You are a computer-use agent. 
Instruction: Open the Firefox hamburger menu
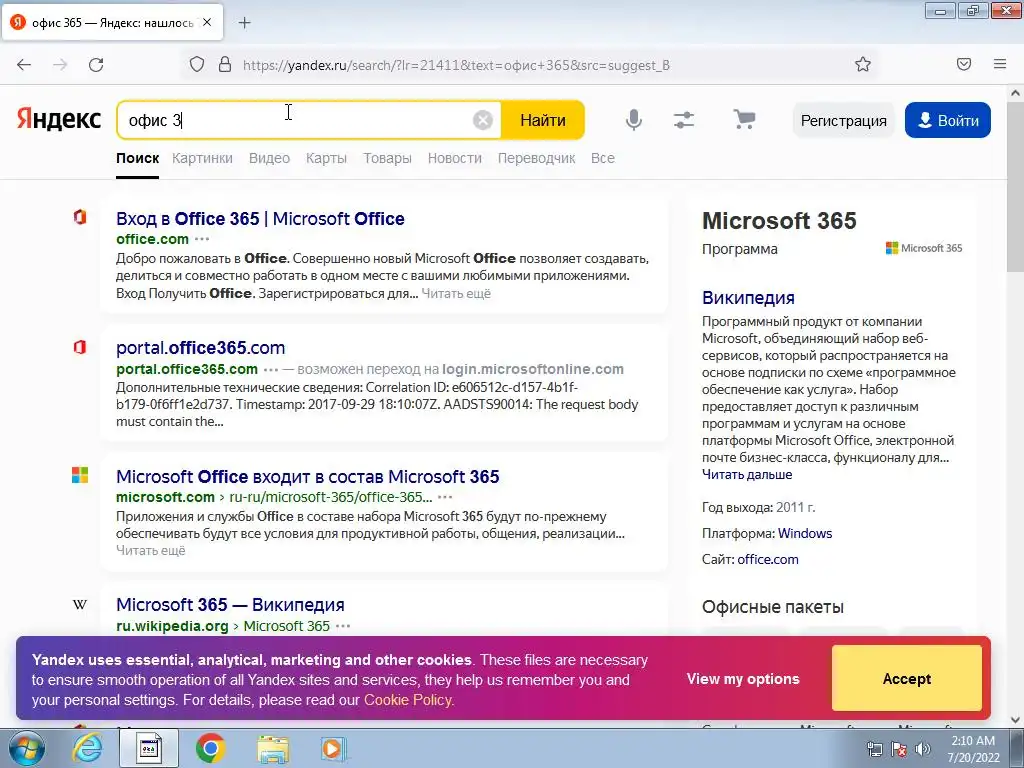click(x=1000, y=64)
